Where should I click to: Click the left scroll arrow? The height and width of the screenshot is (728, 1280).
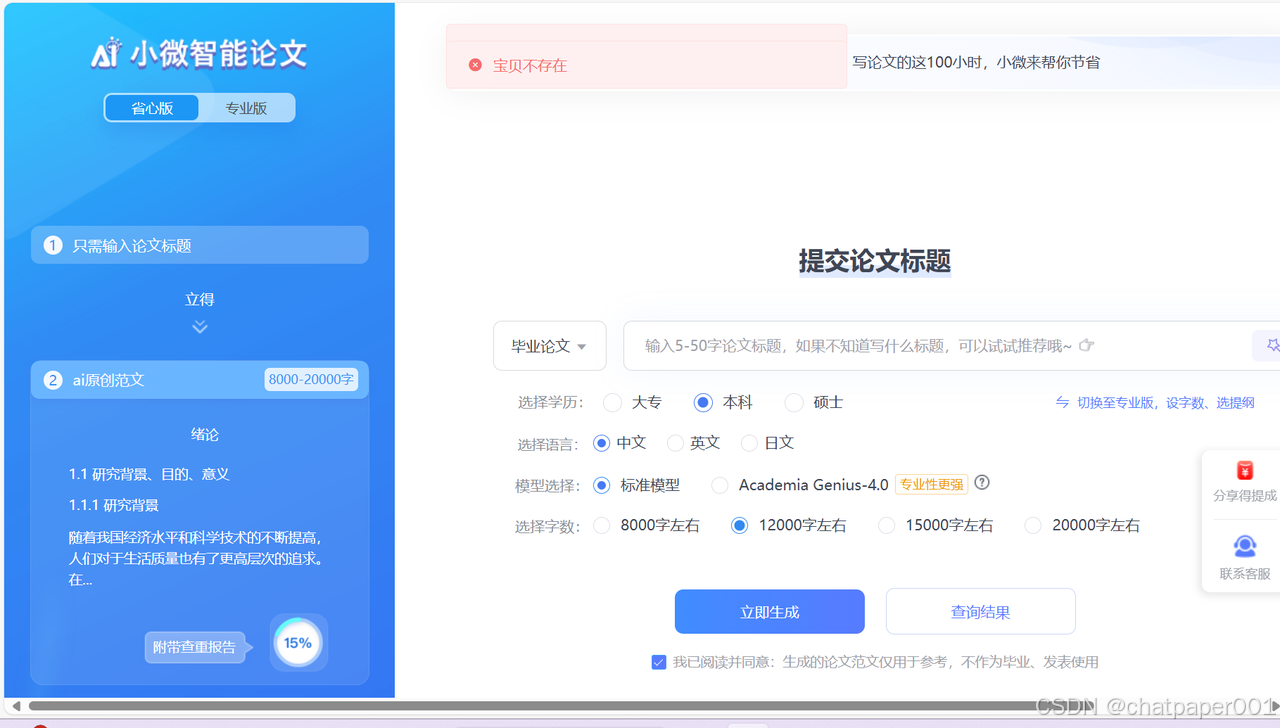pos(15,706)
